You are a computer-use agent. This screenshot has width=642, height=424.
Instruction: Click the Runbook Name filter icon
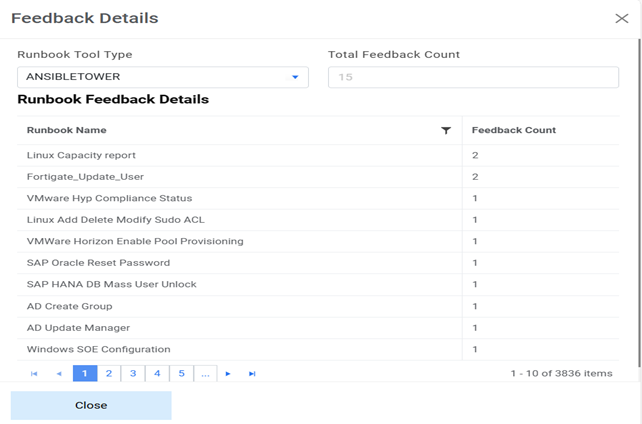(446, 130)
